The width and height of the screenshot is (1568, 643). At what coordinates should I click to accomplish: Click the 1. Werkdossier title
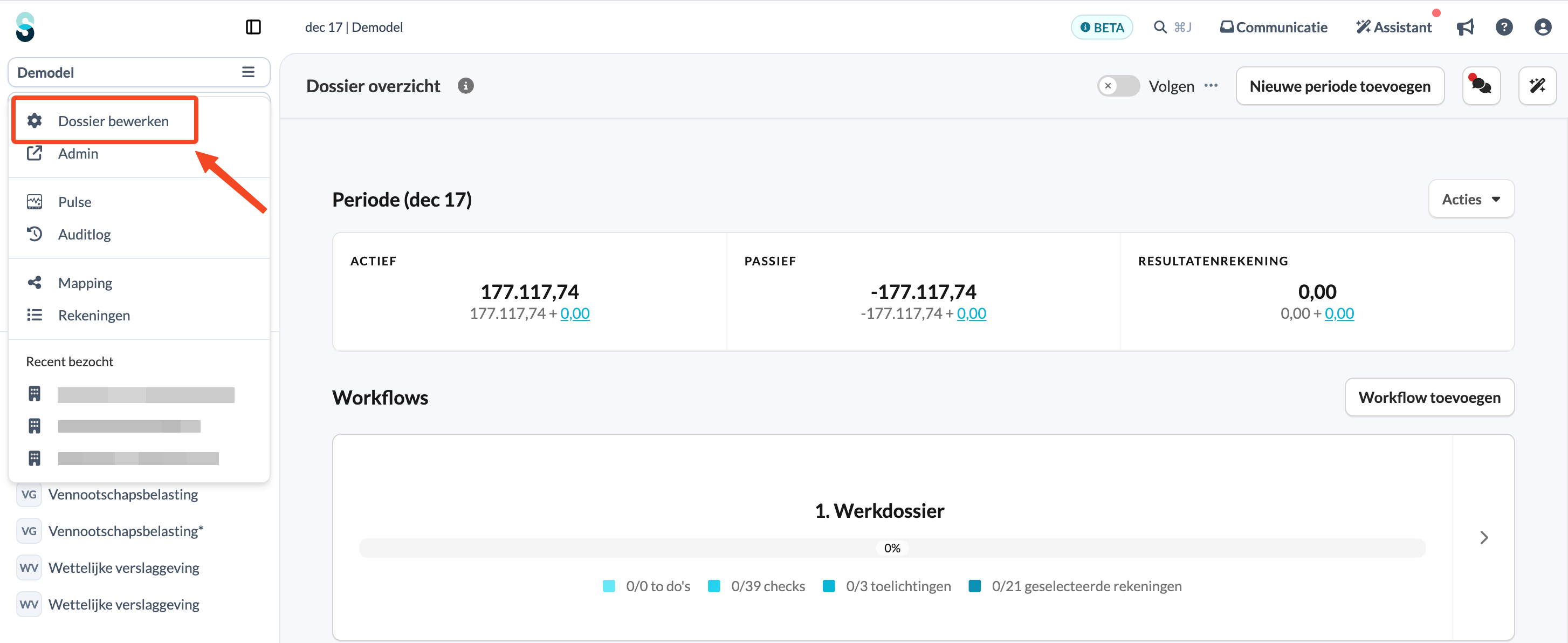coord(879,510)
